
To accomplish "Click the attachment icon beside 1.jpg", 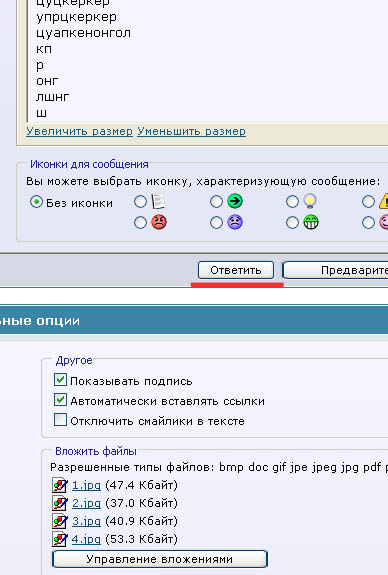I will click(60, 486).
